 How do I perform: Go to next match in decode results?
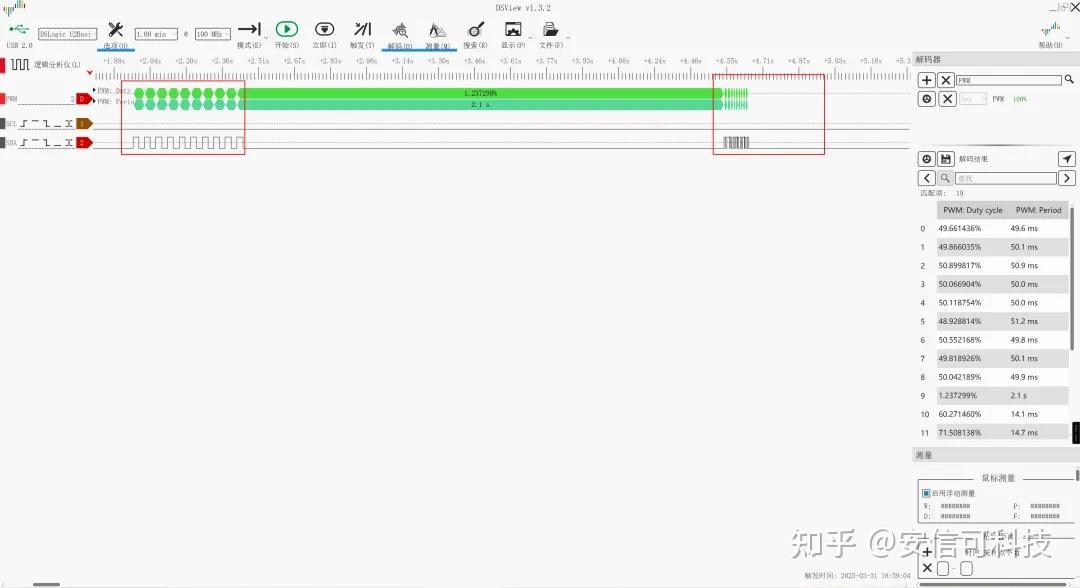1067,178
